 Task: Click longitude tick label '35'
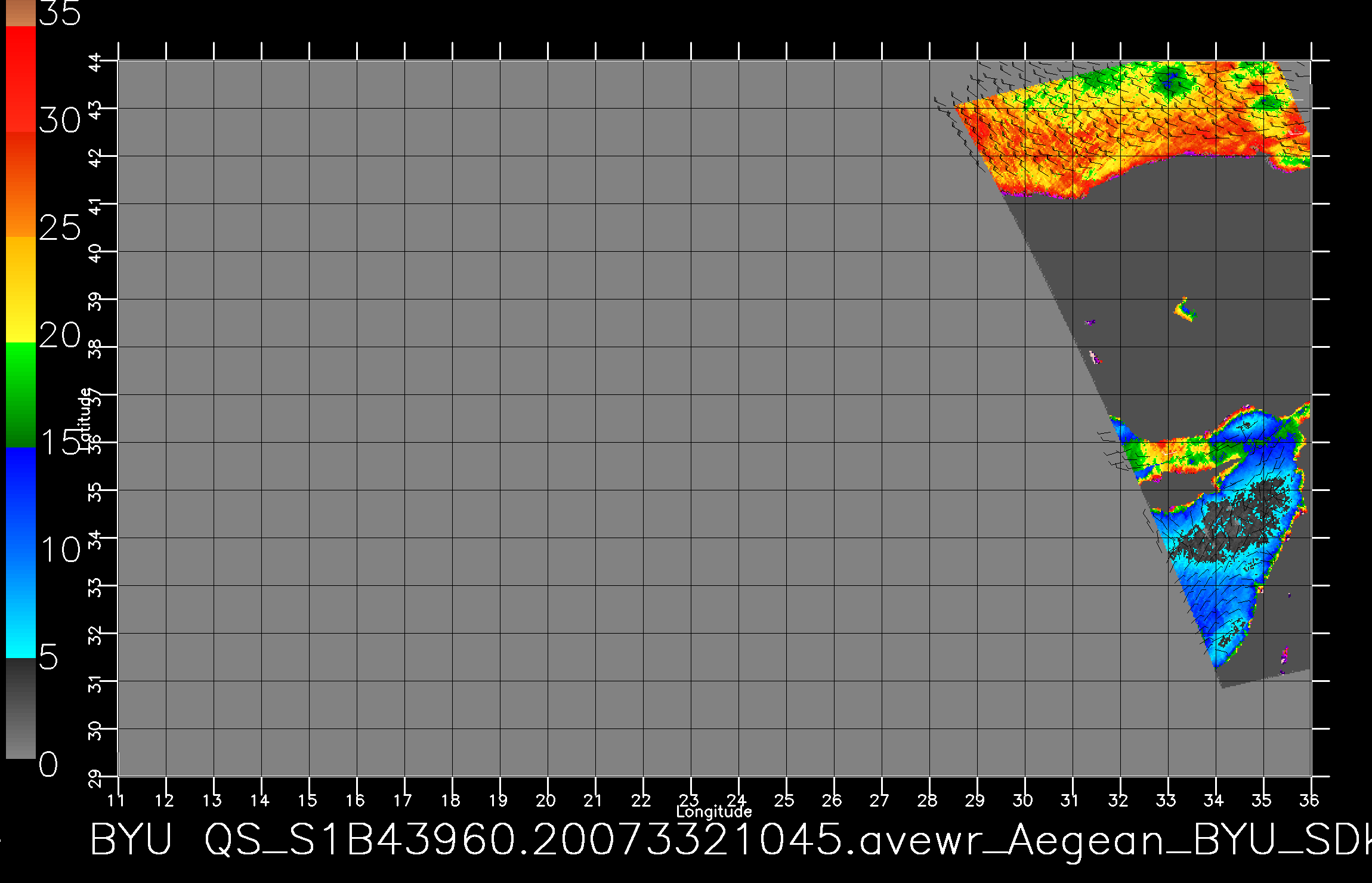(x=1262, y=800)
